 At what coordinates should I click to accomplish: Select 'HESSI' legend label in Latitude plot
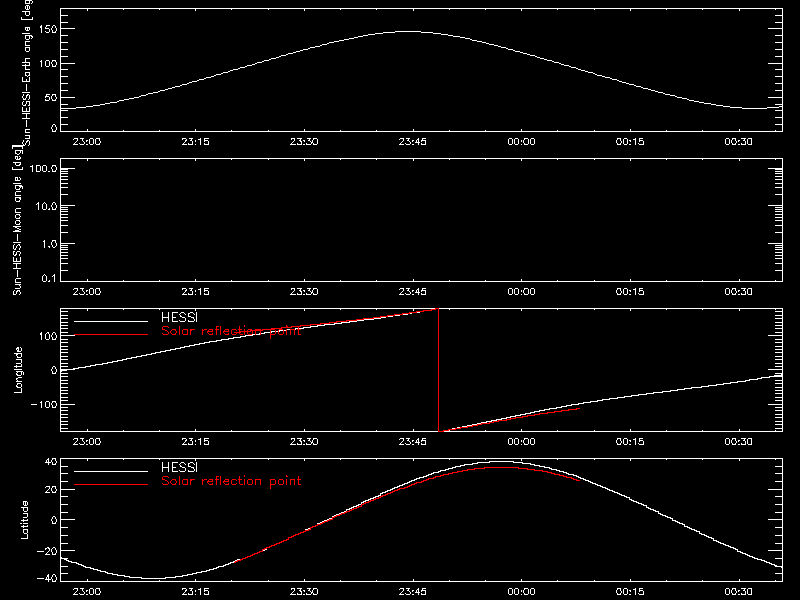179,467
